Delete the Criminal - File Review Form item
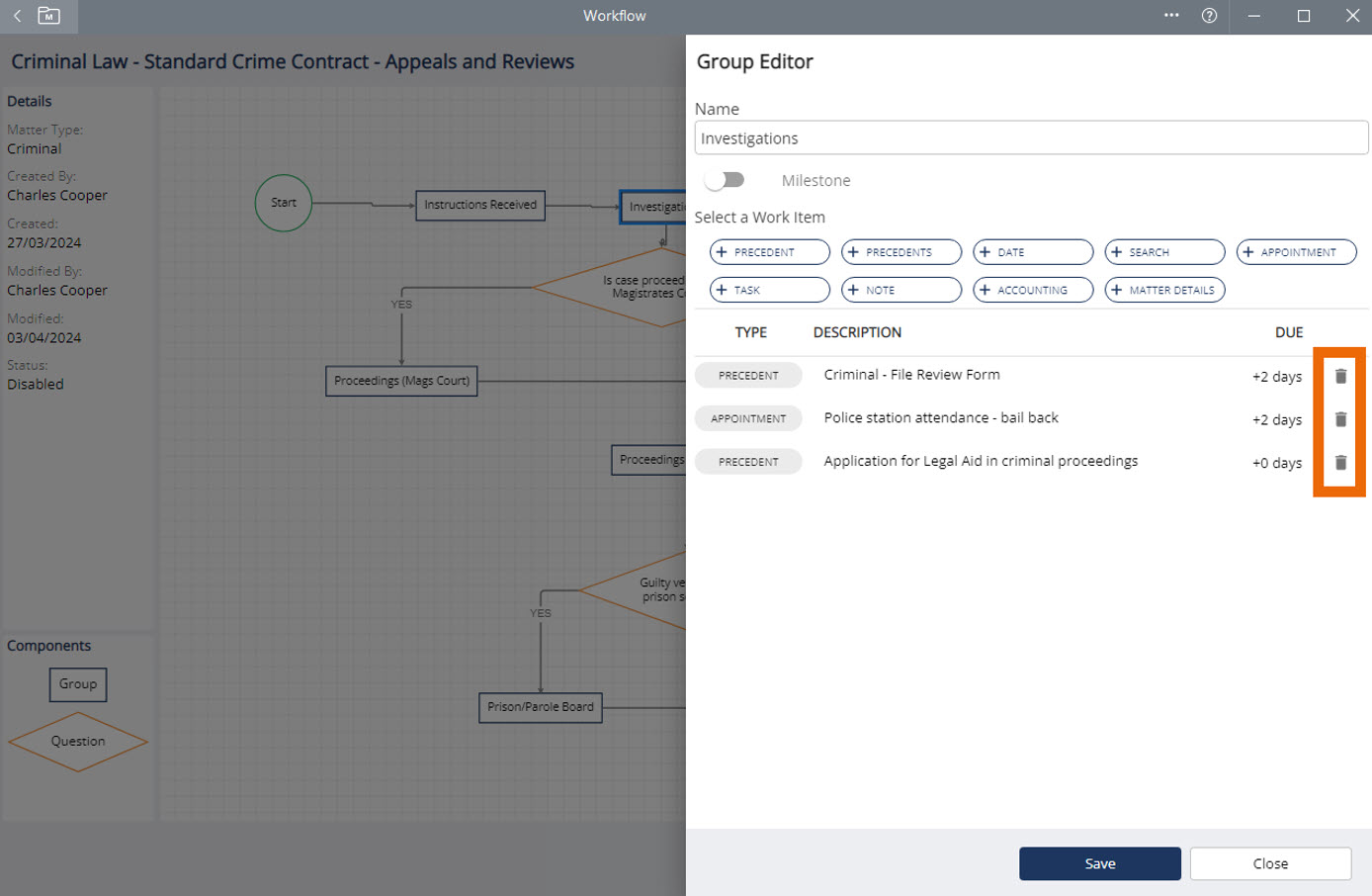Screen dimensions: 1372x896 1340,376
